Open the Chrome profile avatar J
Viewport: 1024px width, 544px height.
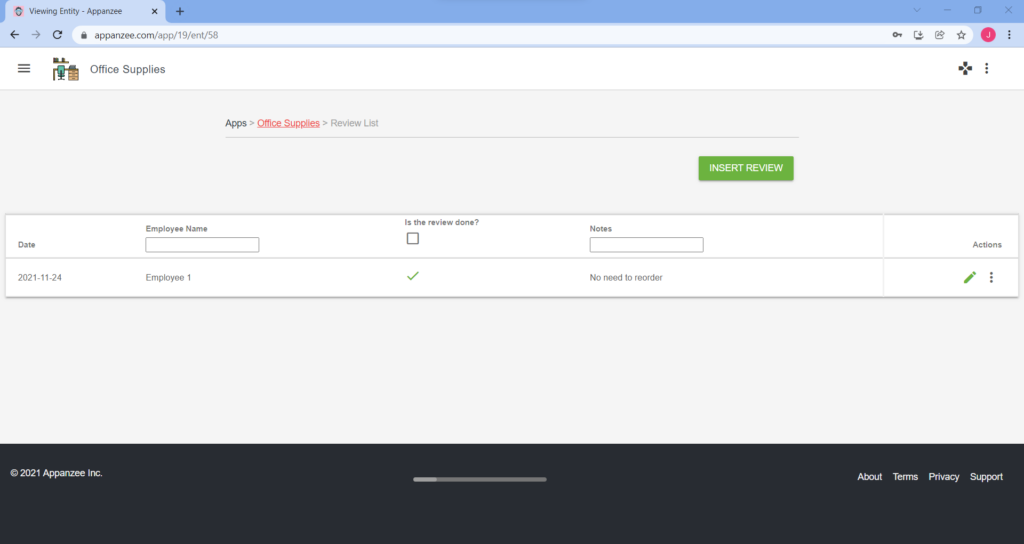point(988,35)
